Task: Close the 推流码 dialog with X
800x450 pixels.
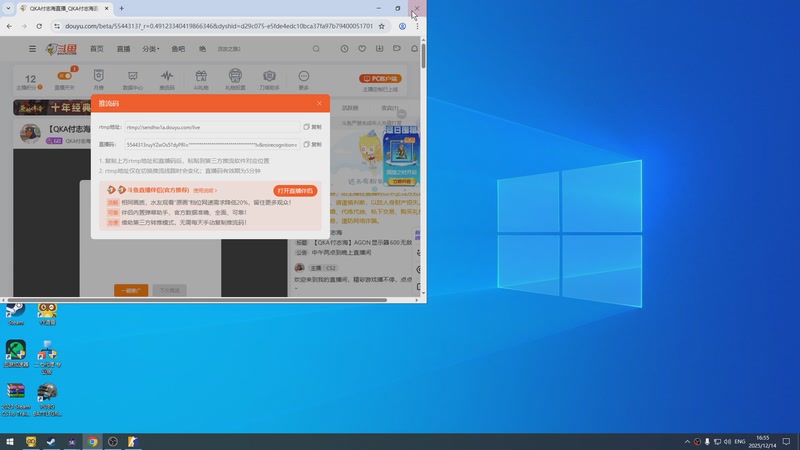Action: pyautogui.click(x=319, y=104)
